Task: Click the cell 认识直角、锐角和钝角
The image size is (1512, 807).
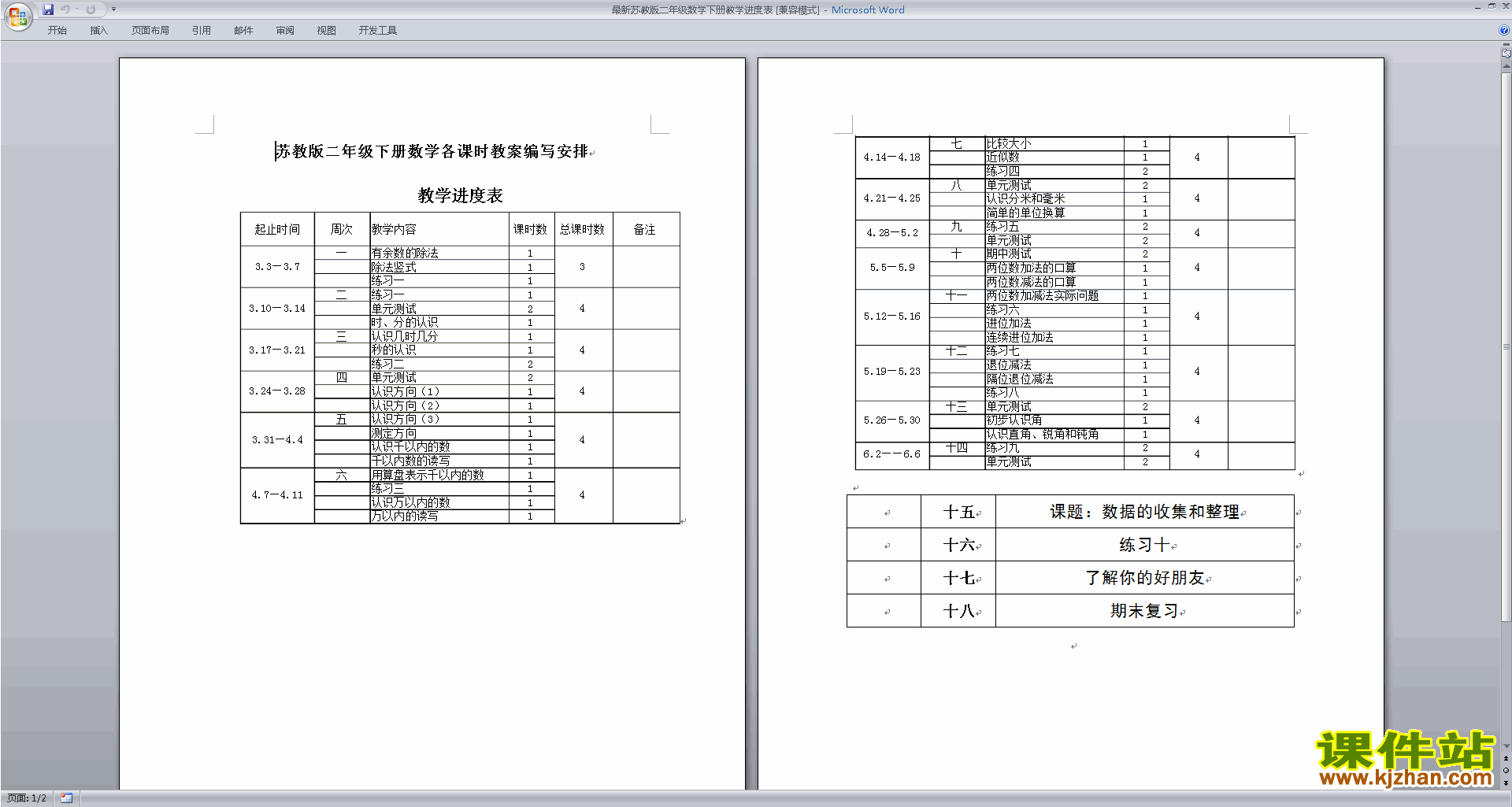Action: 1054,435
